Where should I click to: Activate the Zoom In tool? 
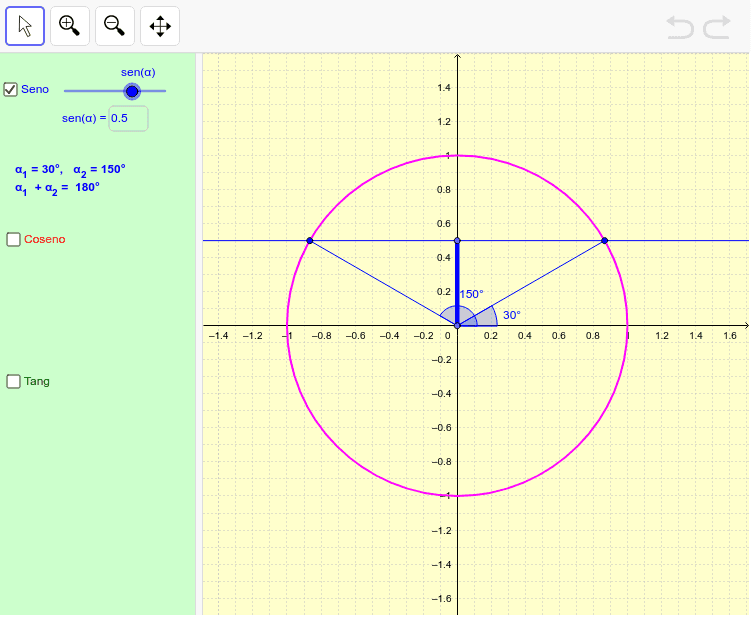pyautogui.click(x=70, y=26)
